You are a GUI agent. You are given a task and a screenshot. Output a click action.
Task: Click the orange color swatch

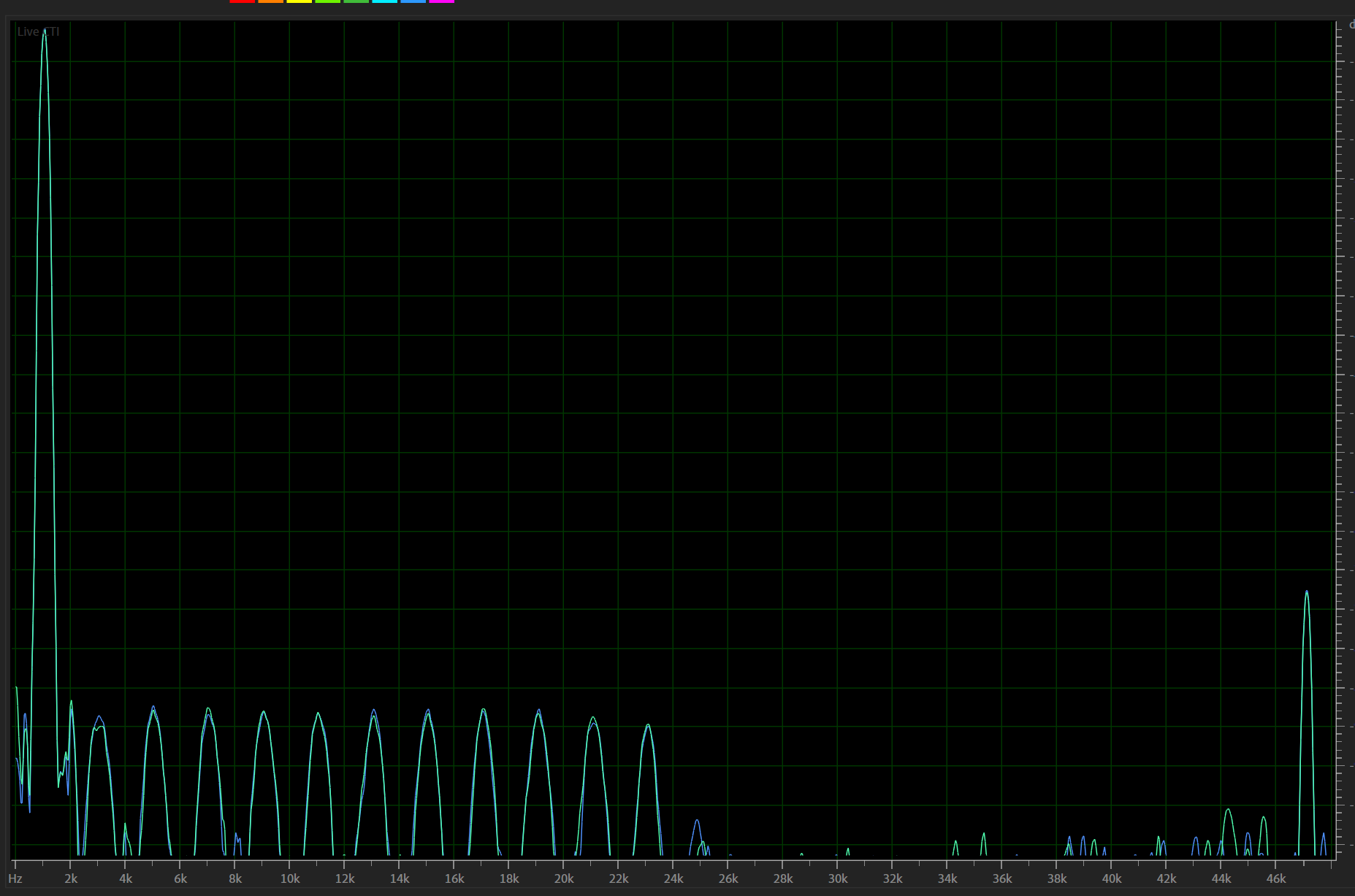coord(271,1)
